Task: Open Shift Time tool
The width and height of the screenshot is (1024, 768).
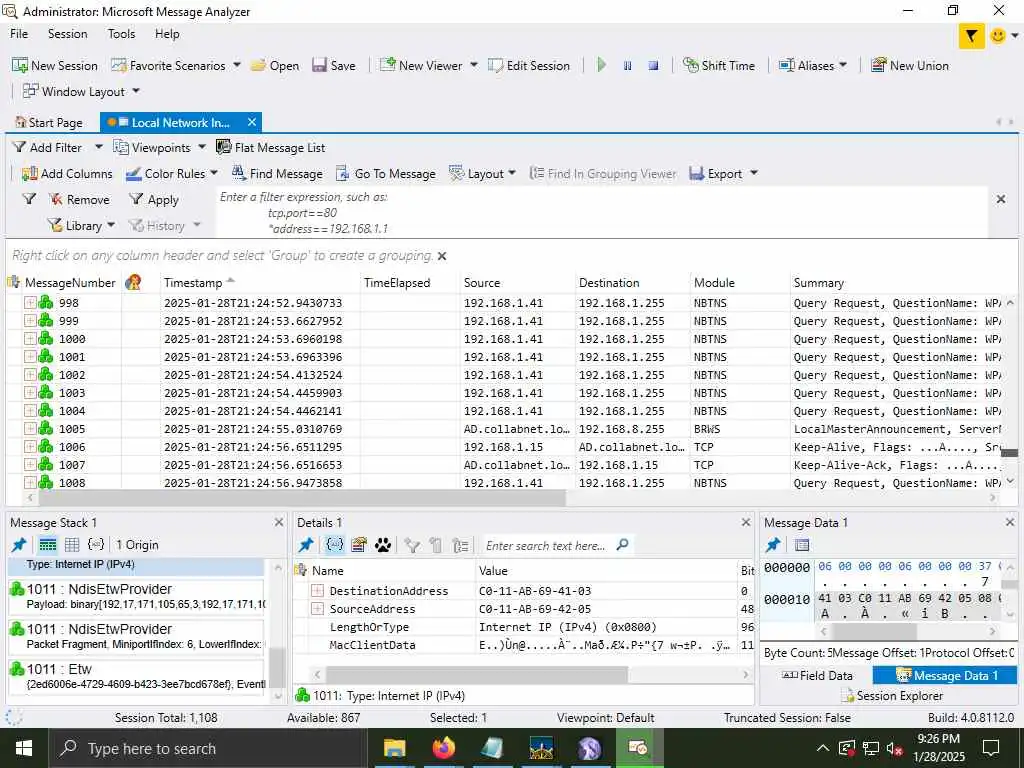Action: pos(718,65)
